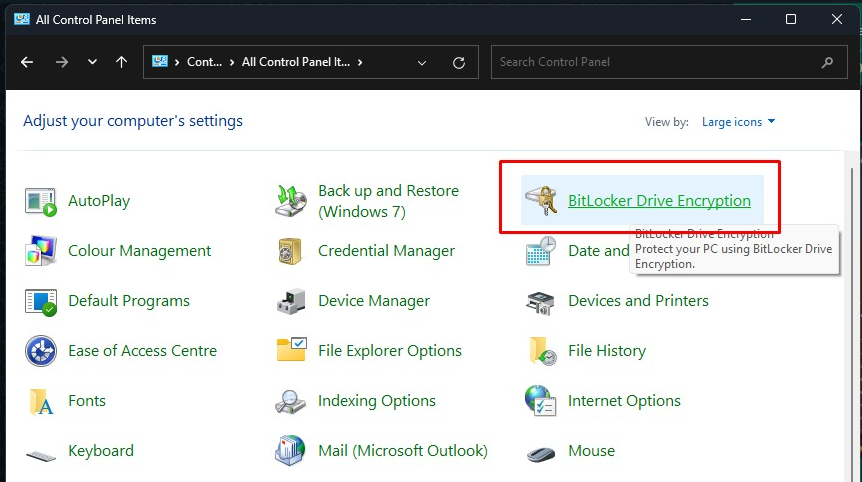862x482 pixels.
Task: Open File Explorer Options link
Action: 390,351
